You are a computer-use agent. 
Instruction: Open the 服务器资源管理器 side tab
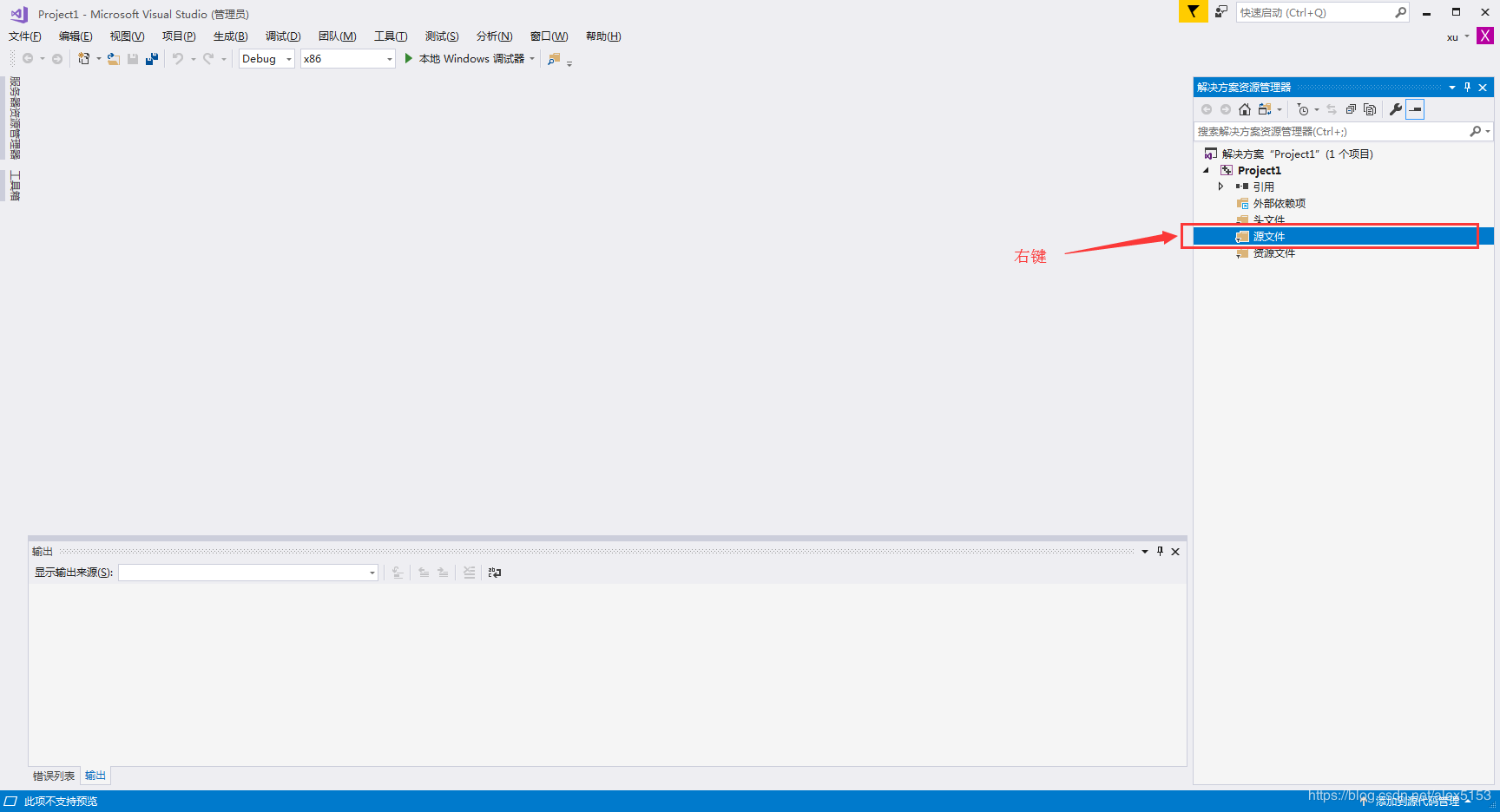point(15,118)
